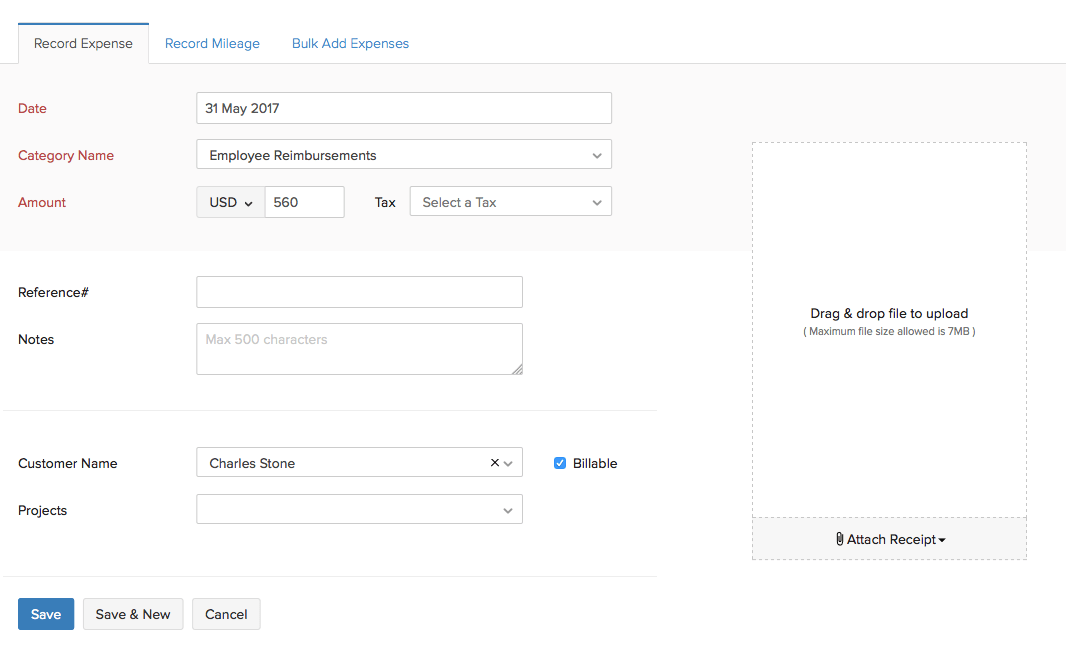Click Save & New to add another expense

[132, 614]
